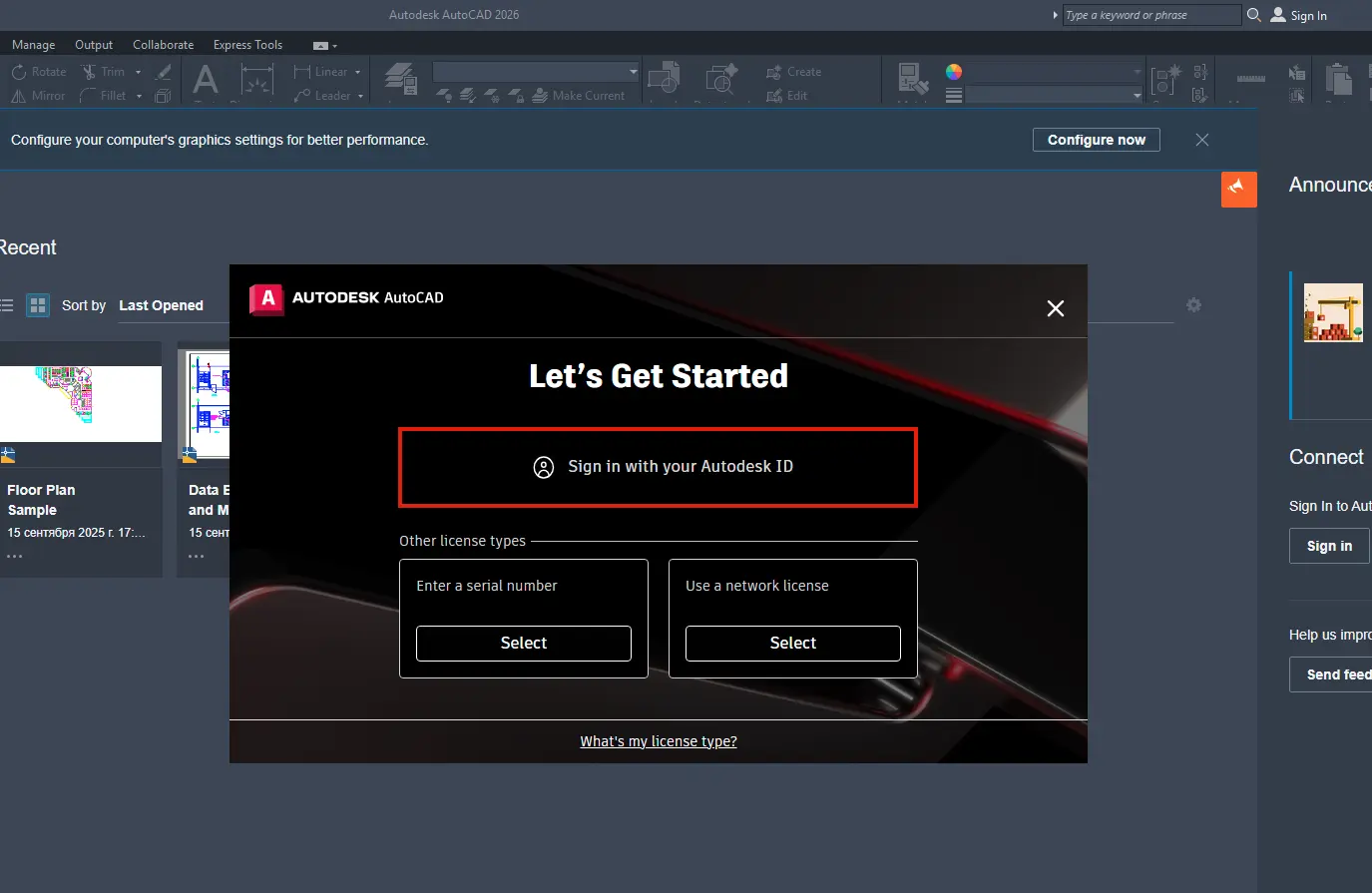Expand the Linear dimension dropdown arrow
Screen dimensions: 1372x893
tap(358, 72)
